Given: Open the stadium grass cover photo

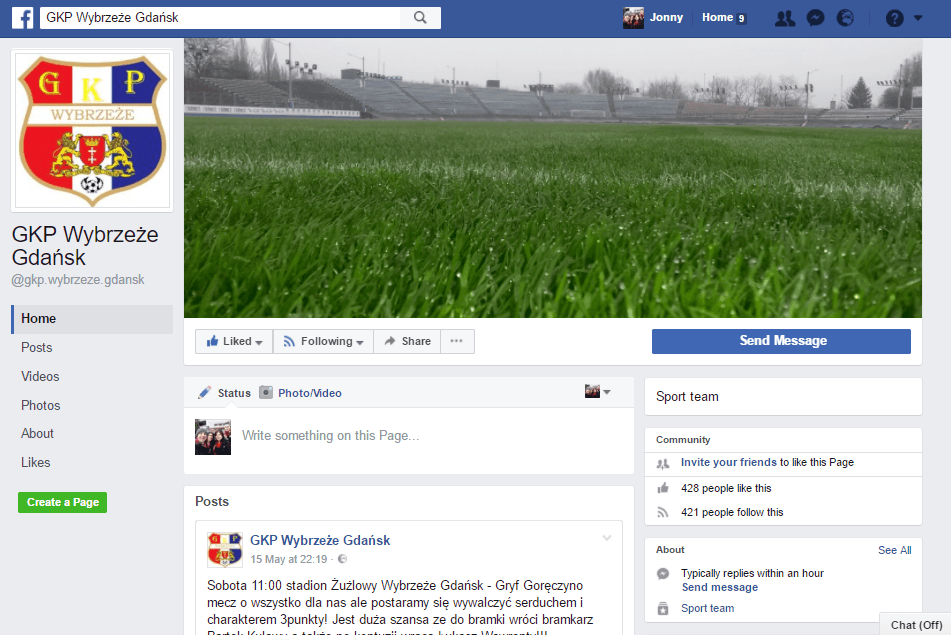Looking at the screenshot, I should tap(553, 178).
